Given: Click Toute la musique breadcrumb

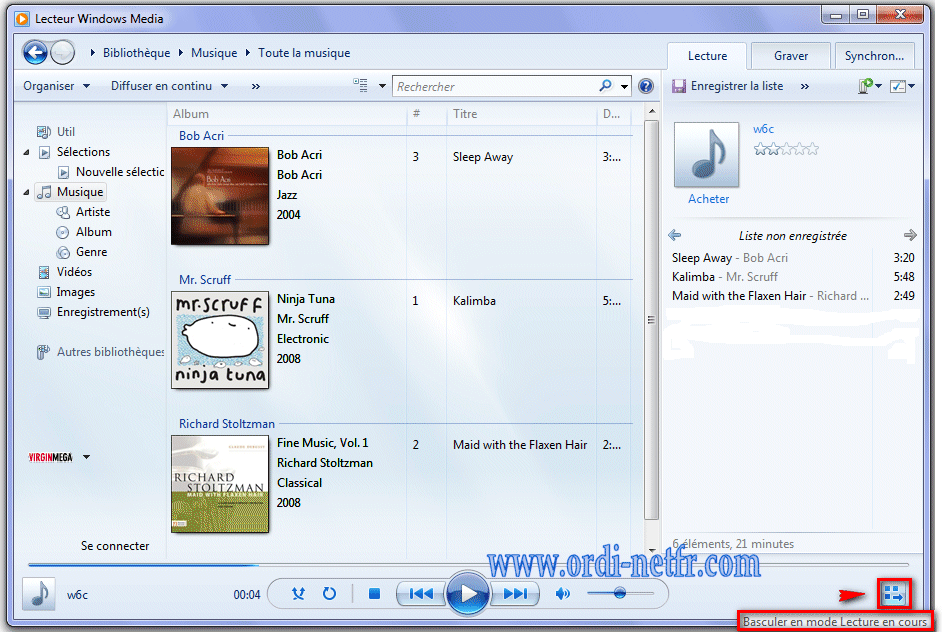Looking at the screenshot, I should 304,53.
